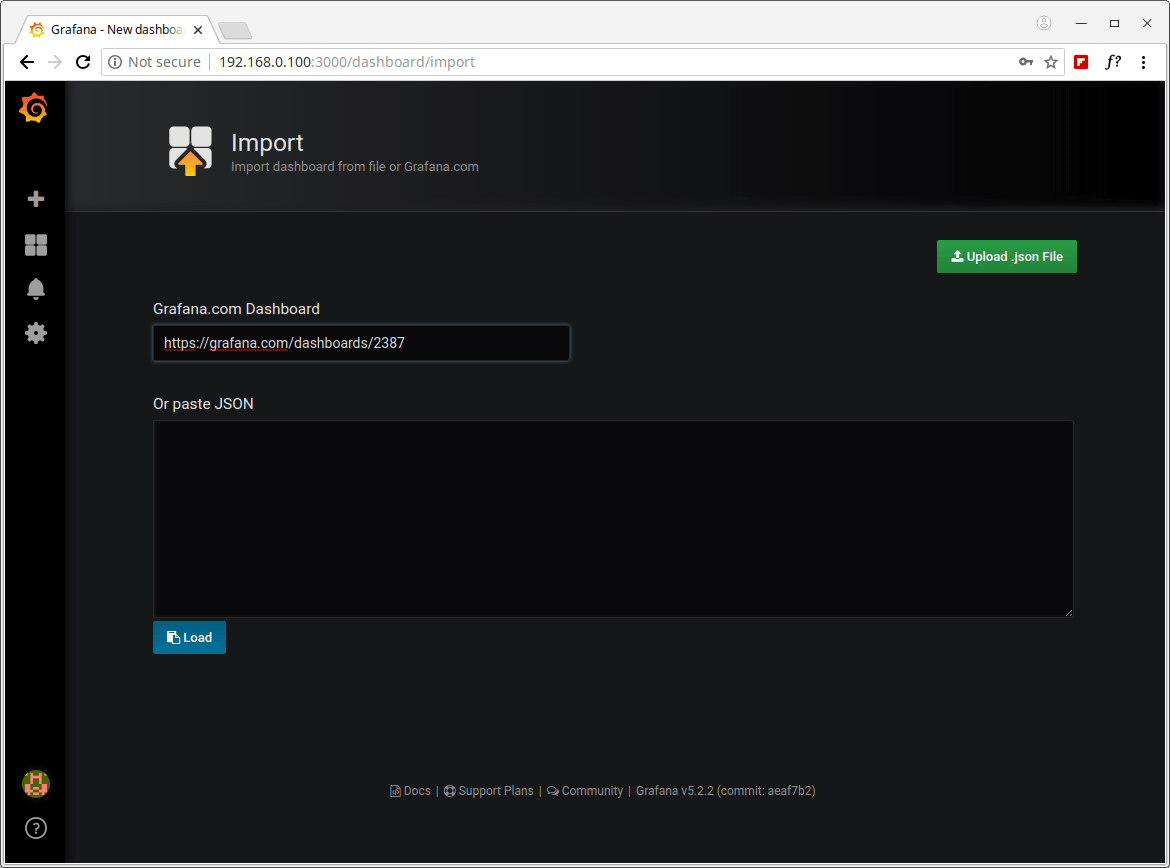Image resolution: width=1170 pixels, height=868 pixels.
Task: Bookmark this page with star icon
Action: pos(1051,62)
